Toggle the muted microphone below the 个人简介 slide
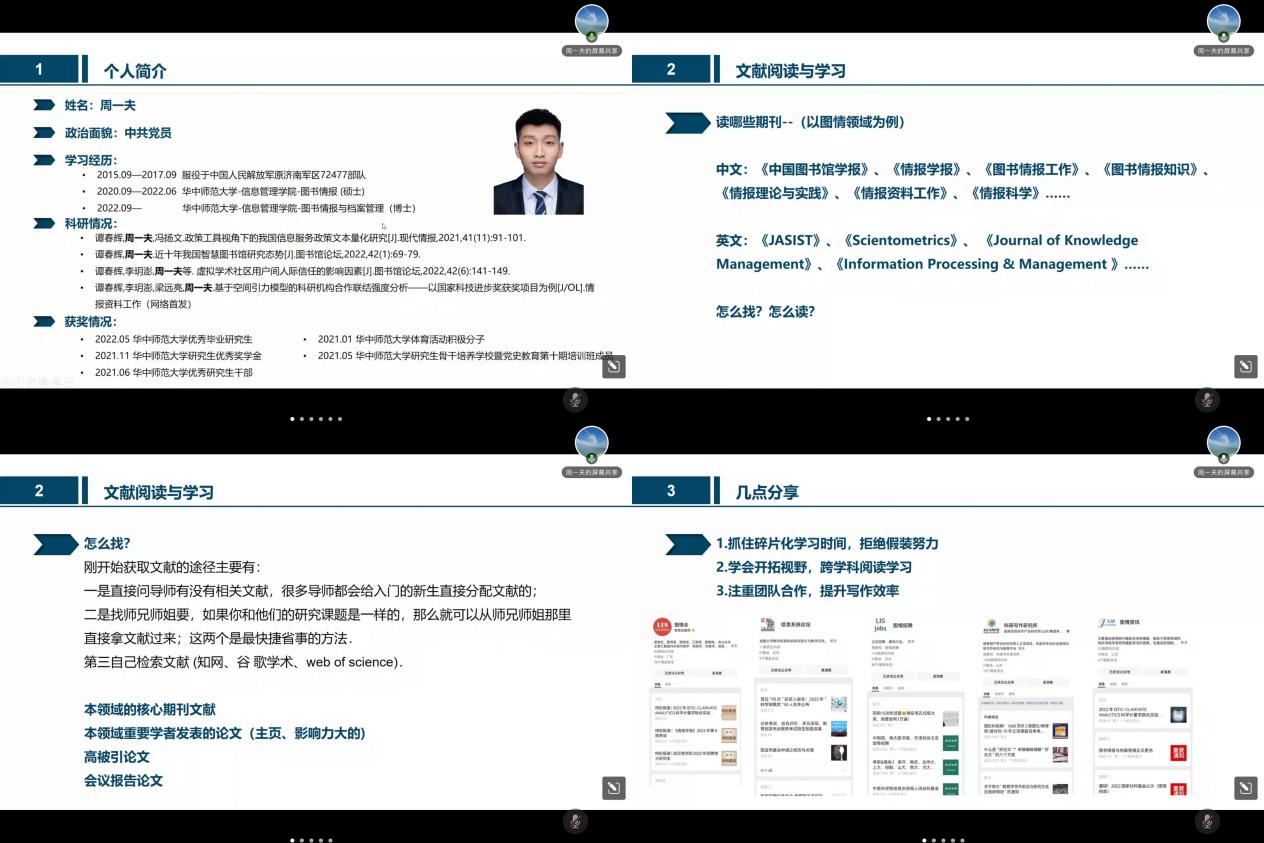The width and height of the screenshot is (1264, 843). pos(574,400)
